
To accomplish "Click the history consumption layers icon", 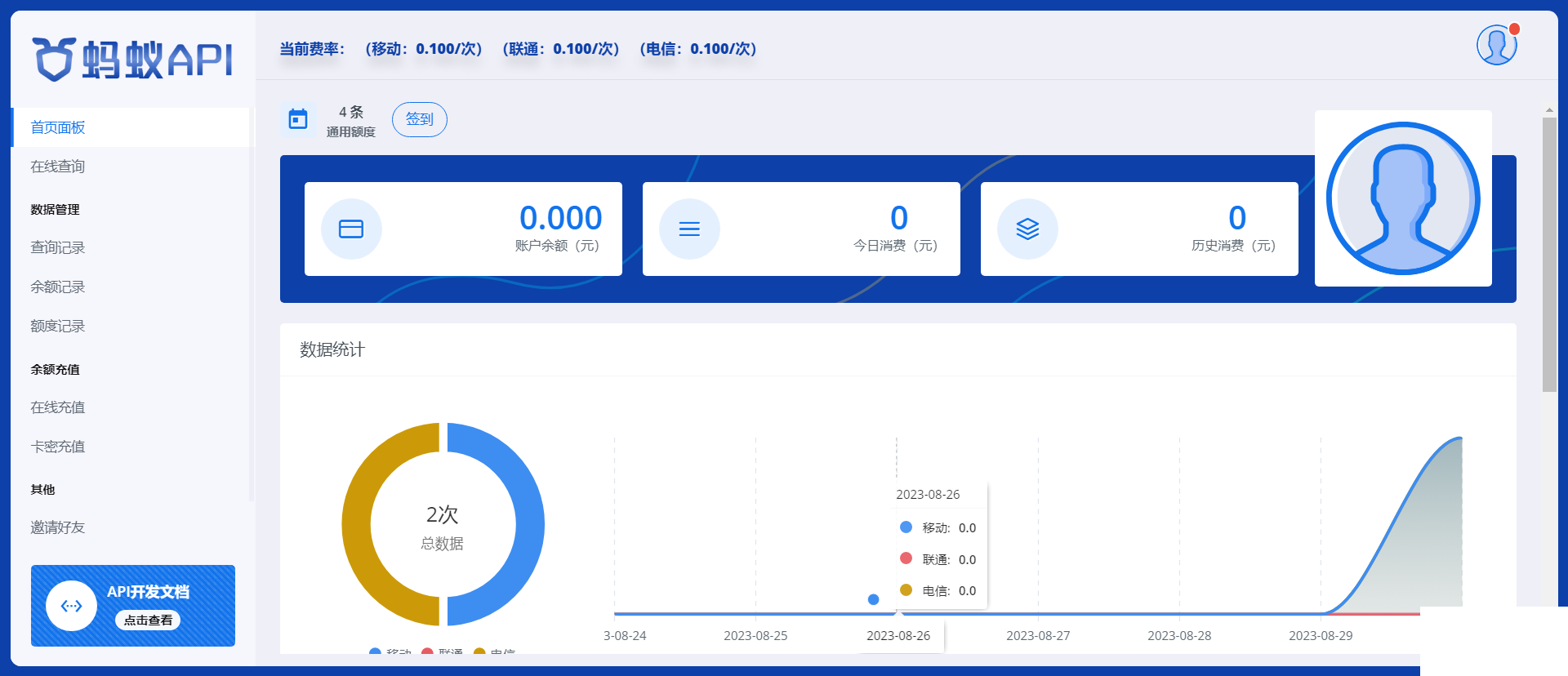I will [x=1027, y=229].
